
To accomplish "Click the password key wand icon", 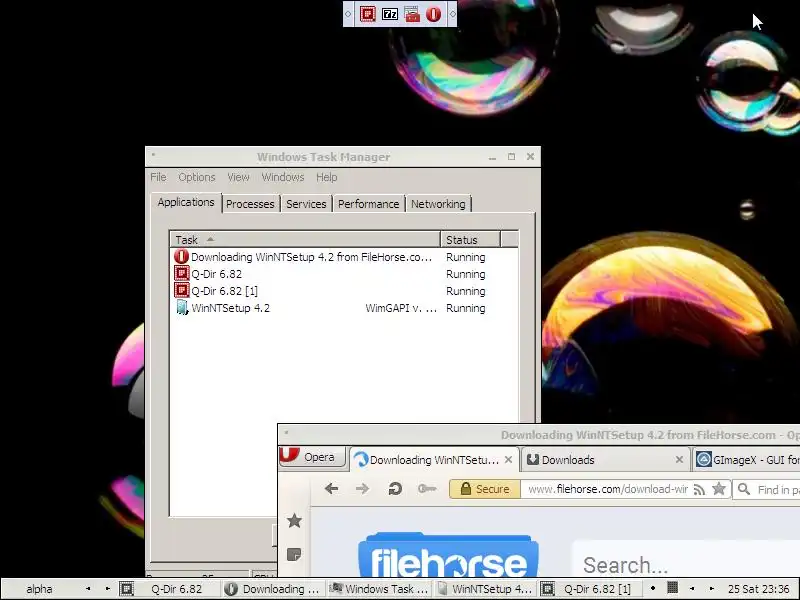I will pos(427,489).
